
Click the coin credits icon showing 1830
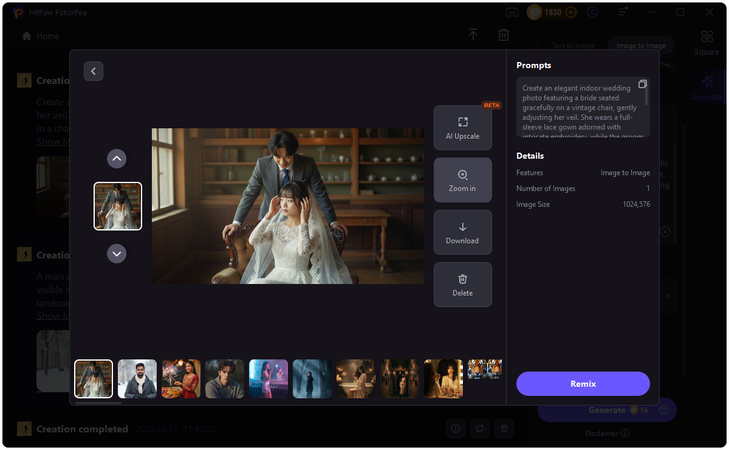coord(534,13)
